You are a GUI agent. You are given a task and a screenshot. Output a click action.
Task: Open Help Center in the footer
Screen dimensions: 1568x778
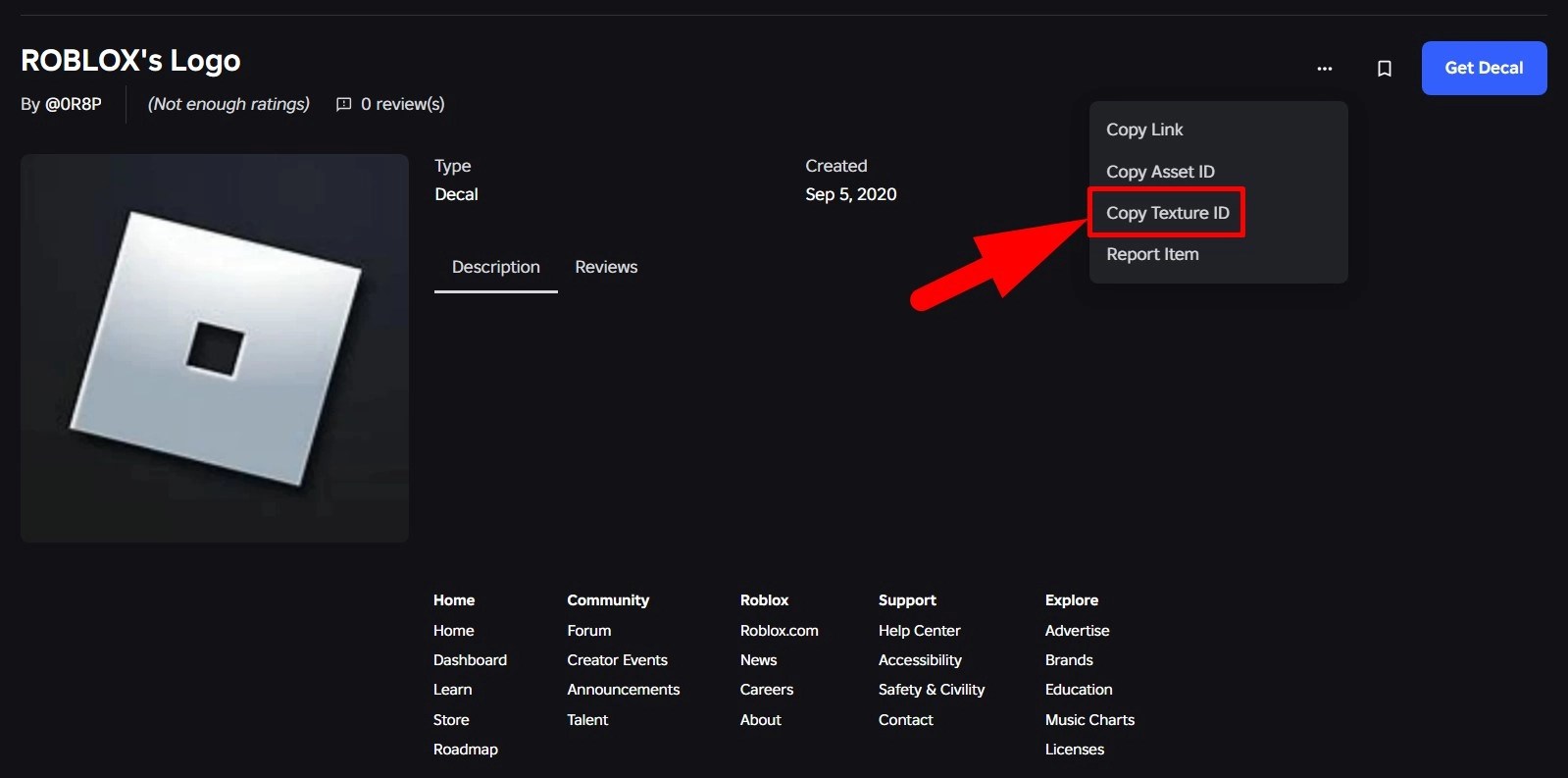919,631
